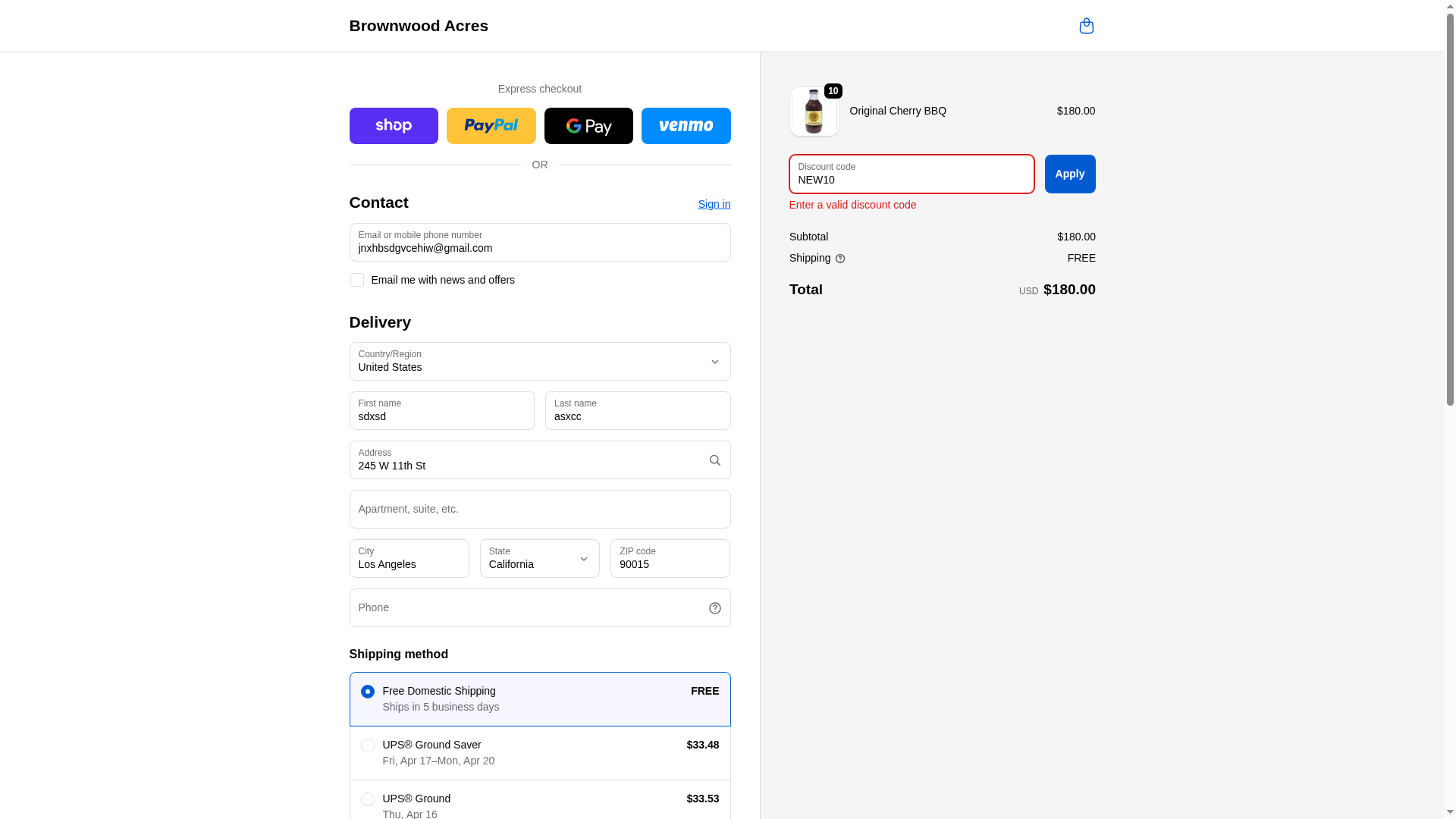This screenshot has width=1456, height=819.
Task: Pay with the PayPal express button
Action: coord(491,126)
